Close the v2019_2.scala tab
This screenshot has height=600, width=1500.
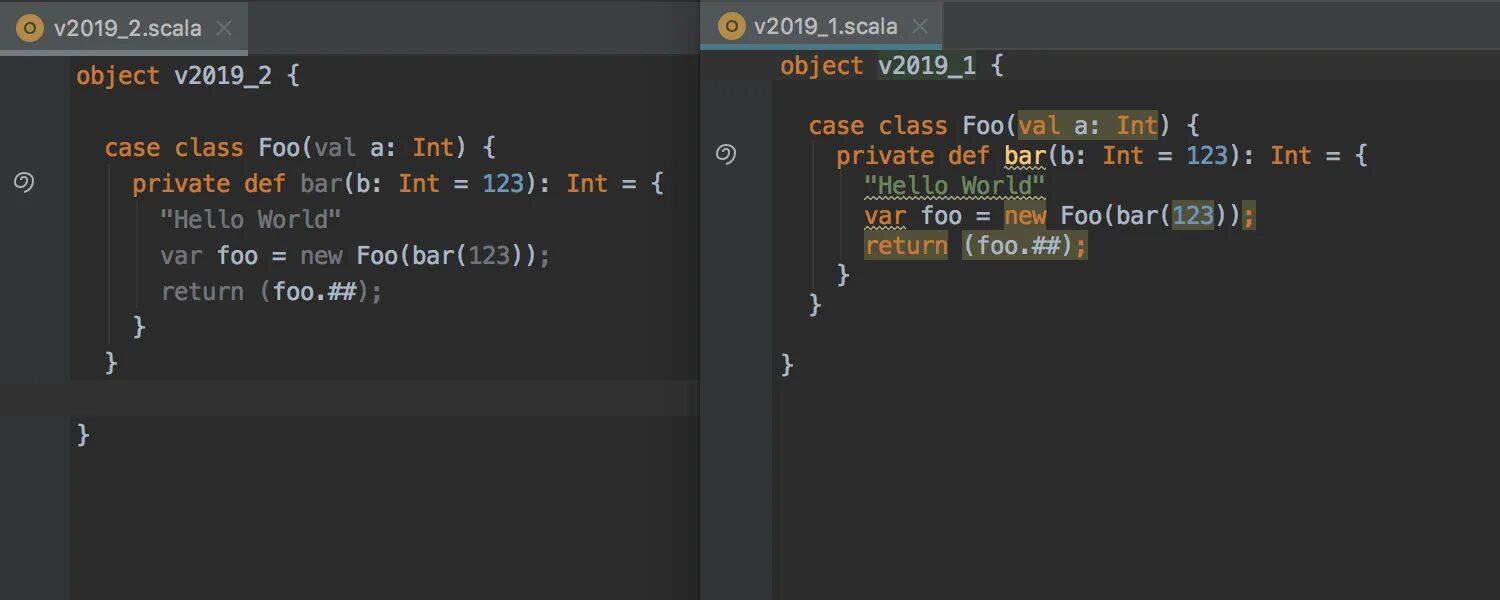coord(224,29)
